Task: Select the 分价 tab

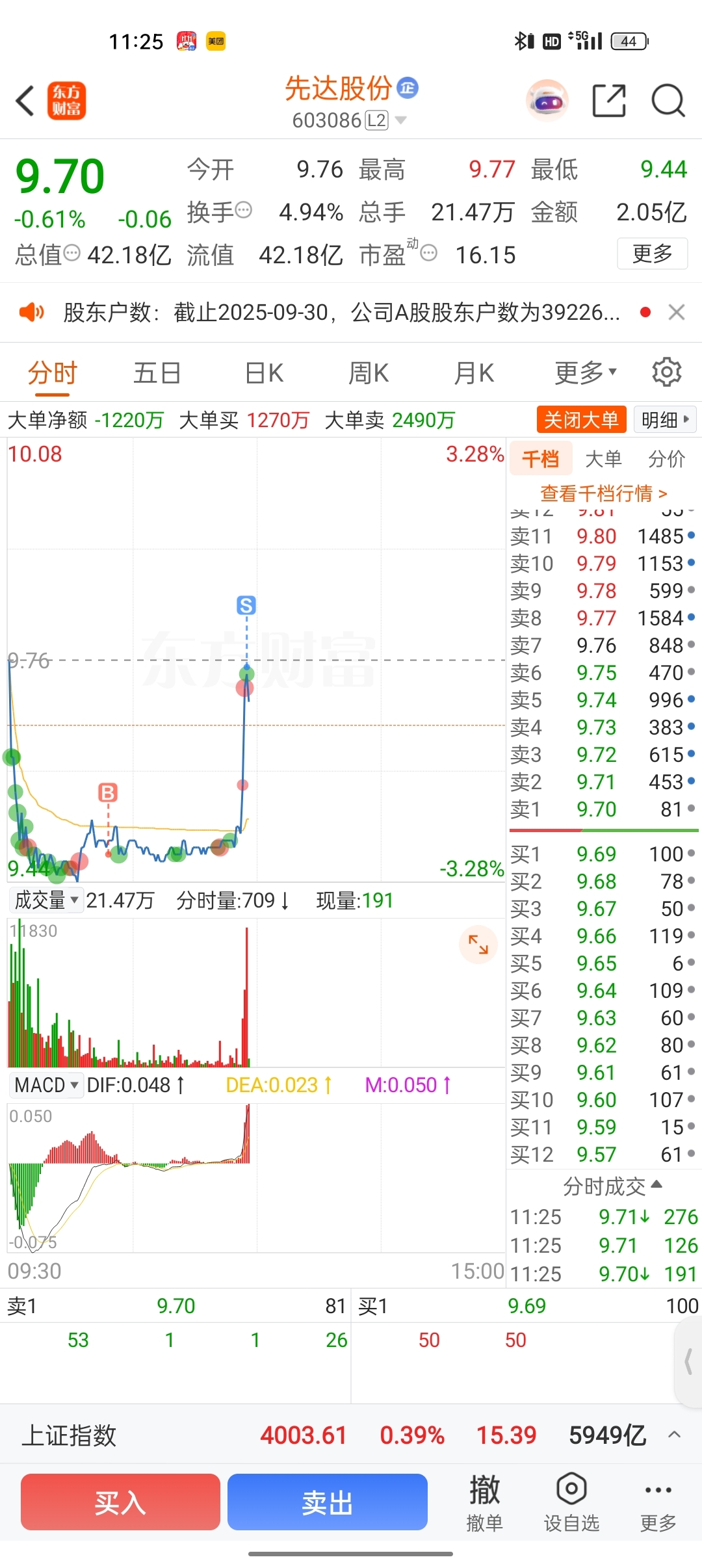Action: point(666,459)
